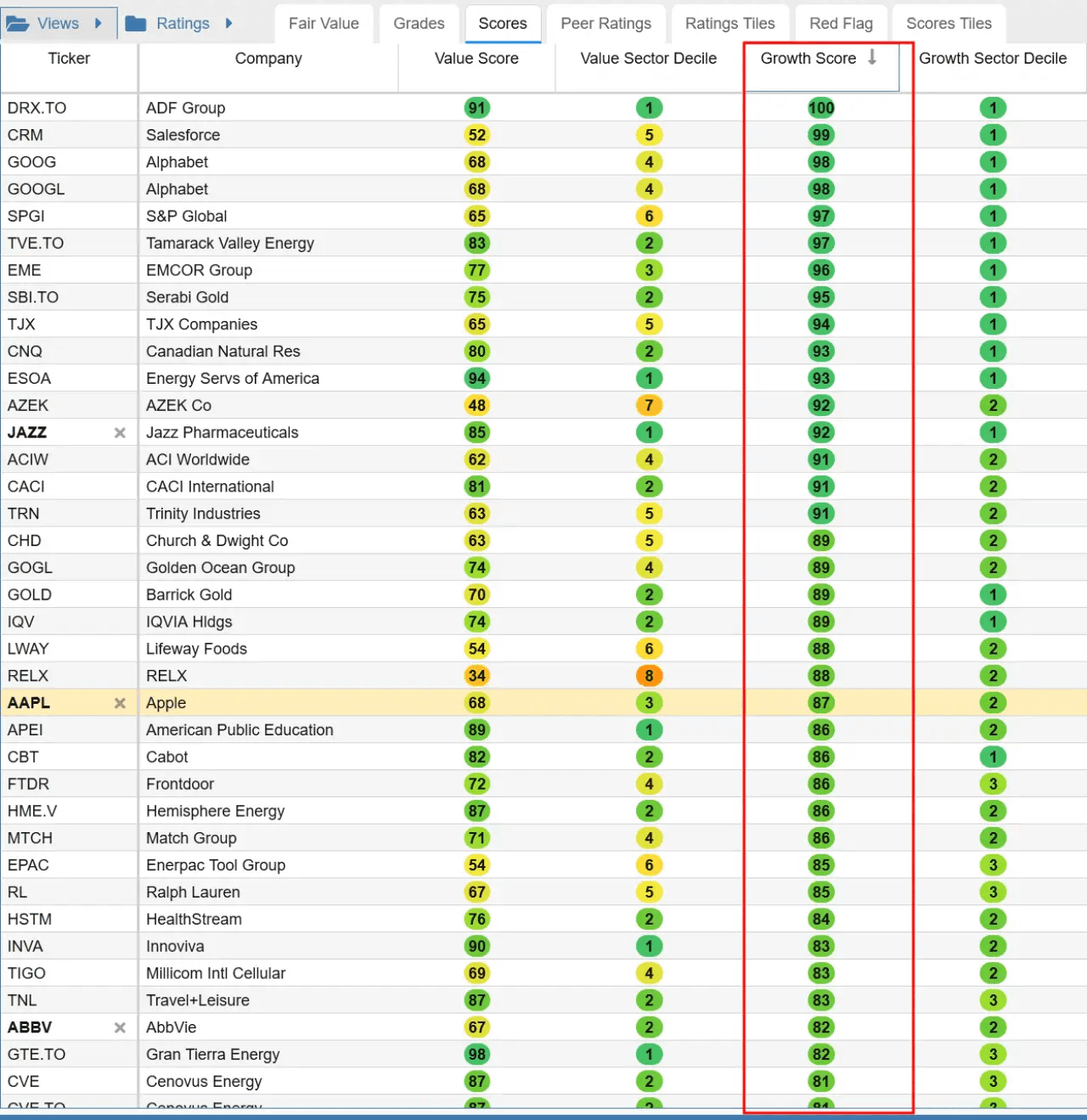Click the orange decile 8 badge for RELX
Screen dimensions: 1087x1120
[x=649, y=675]
